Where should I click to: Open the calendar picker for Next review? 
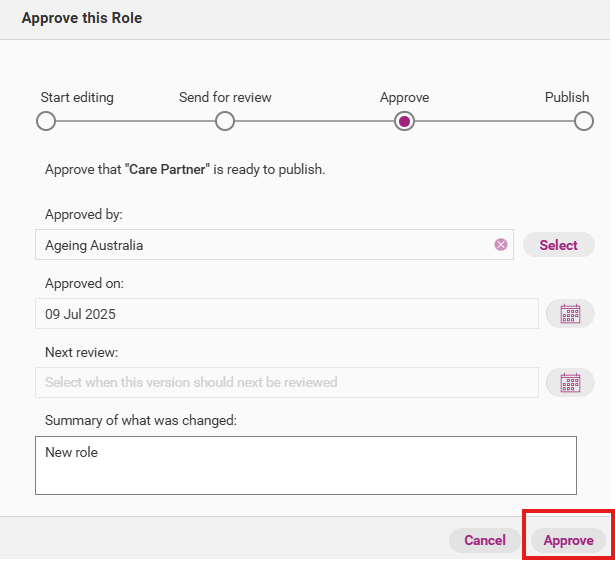[x=570, y=382]
